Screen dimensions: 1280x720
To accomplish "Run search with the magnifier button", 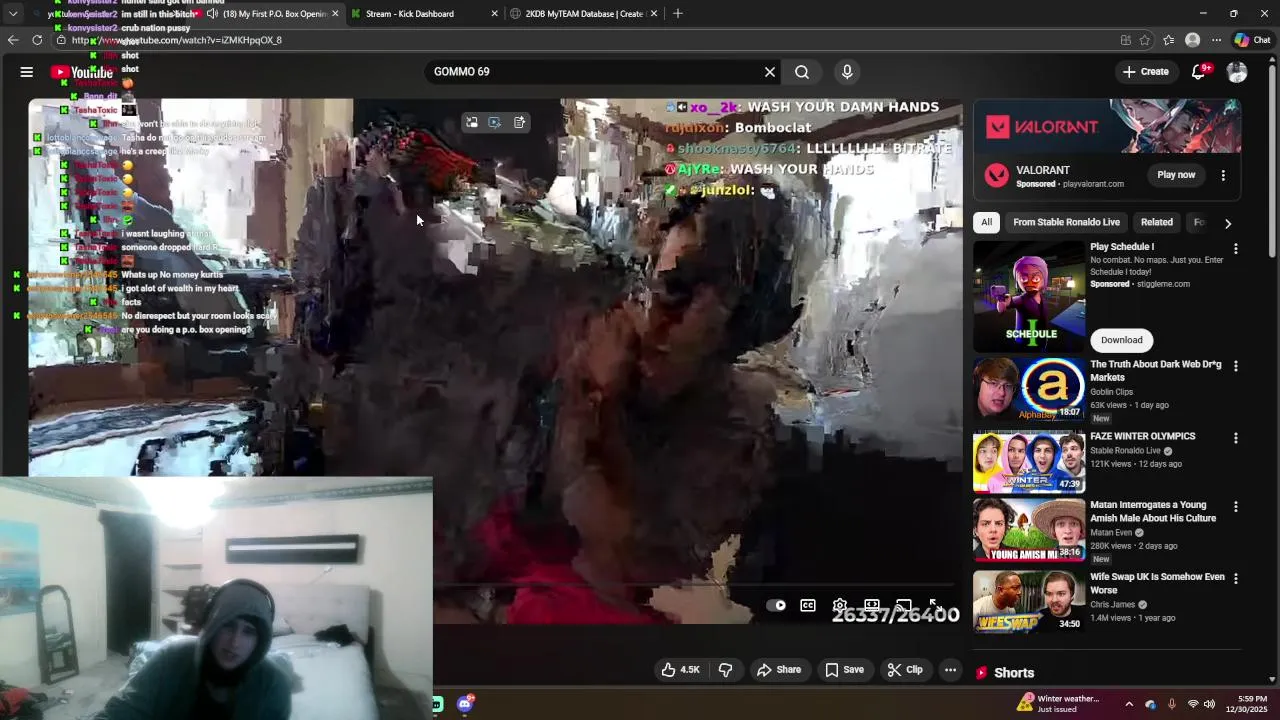I will click(802, 72).
